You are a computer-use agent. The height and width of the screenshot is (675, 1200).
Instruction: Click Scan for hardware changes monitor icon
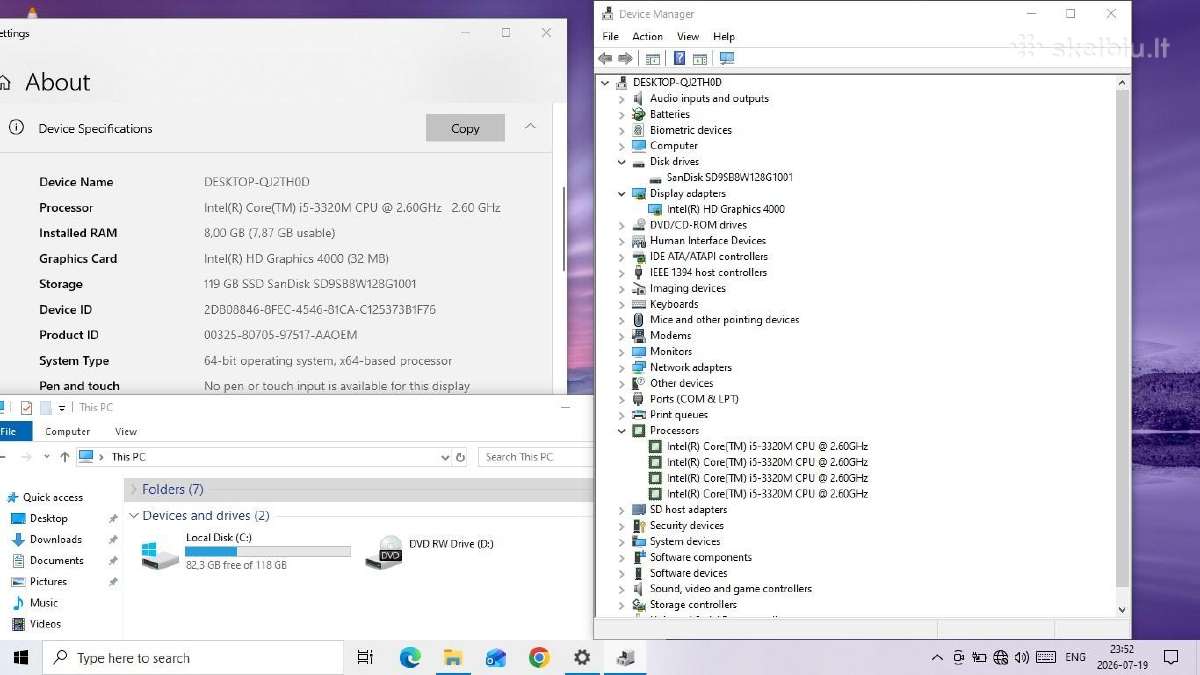727,59
